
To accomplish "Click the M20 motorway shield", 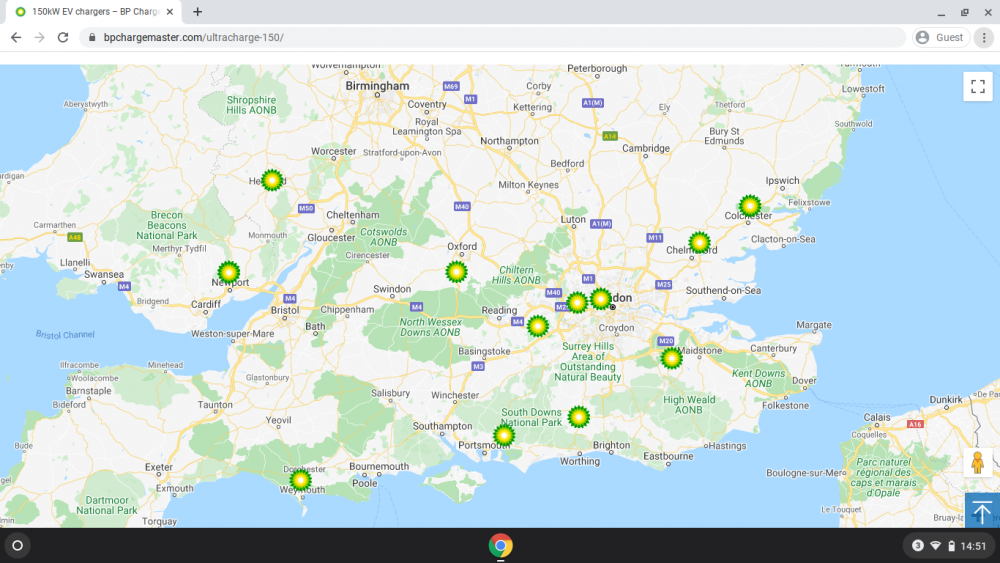I will click(x=666, y=341).
